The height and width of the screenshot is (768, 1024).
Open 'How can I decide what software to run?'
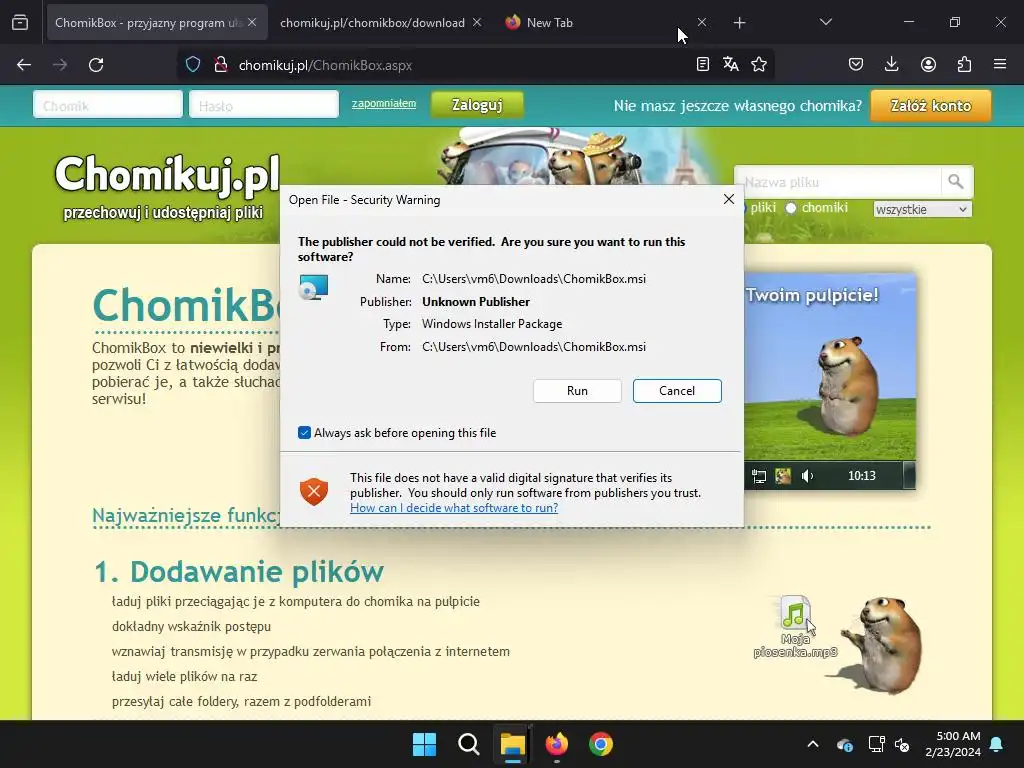(x=454, y=507)
